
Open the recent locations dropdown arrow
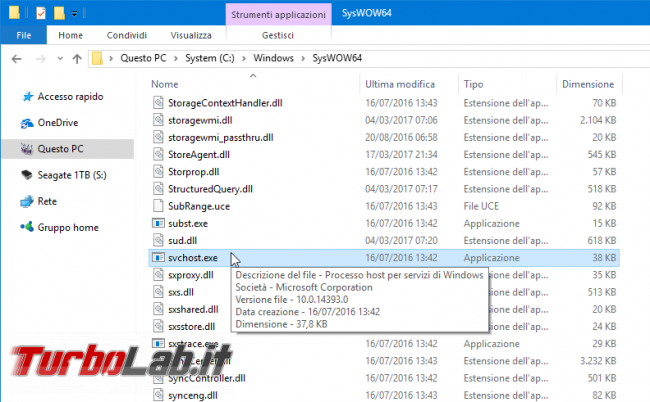pos(60,59)
